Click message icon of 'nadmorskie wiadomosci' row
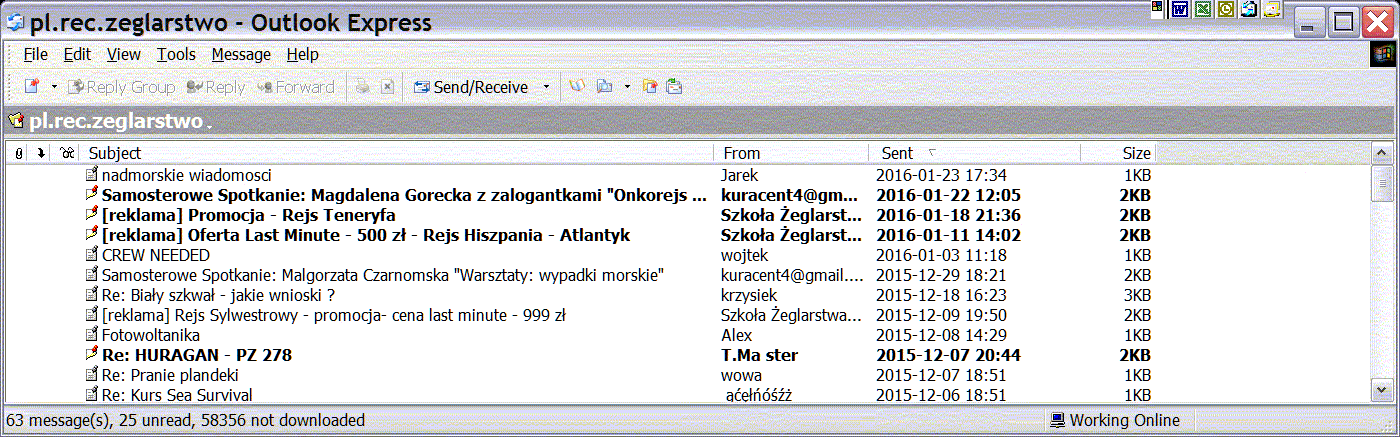 (92, 175)
